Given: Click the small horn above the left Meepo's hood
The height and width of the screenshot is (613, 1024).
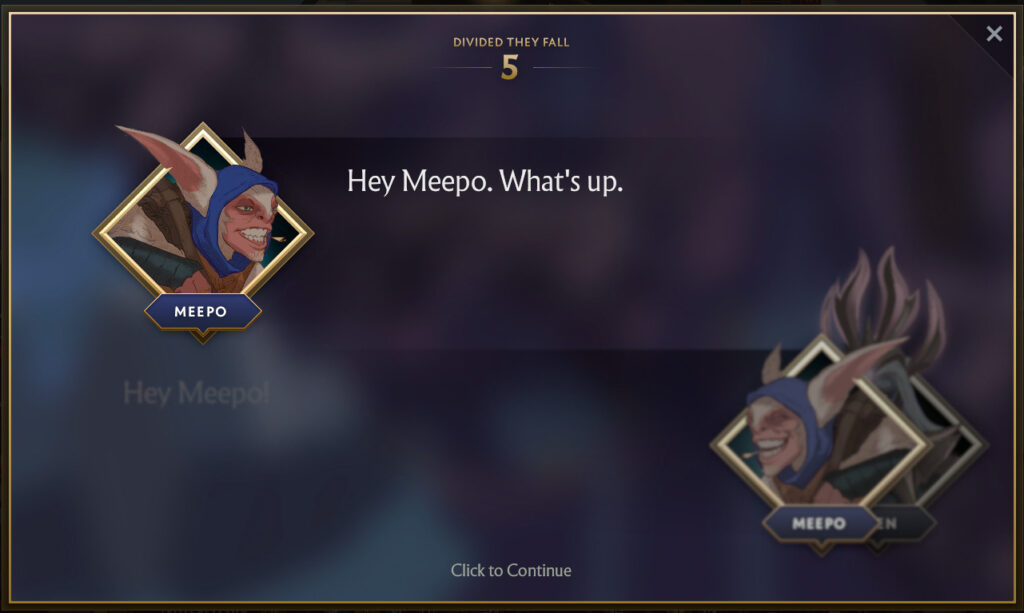Looking at the screenshot, I should [x=252, y=151].
